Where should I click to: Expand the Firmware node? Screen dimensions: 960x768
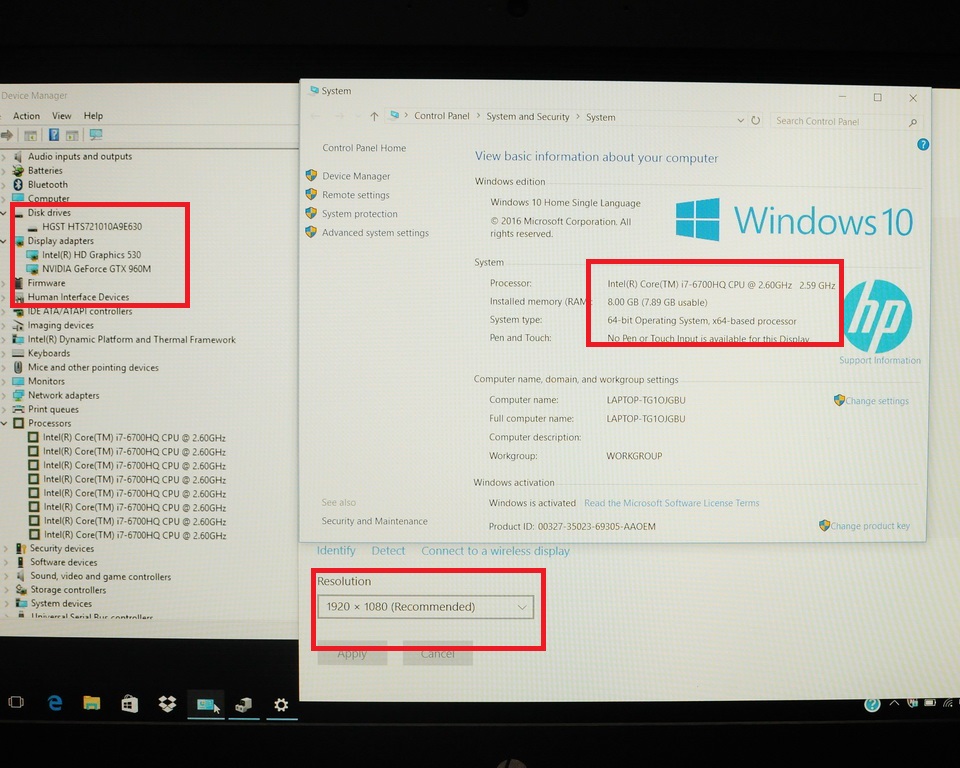click(4, 284)
